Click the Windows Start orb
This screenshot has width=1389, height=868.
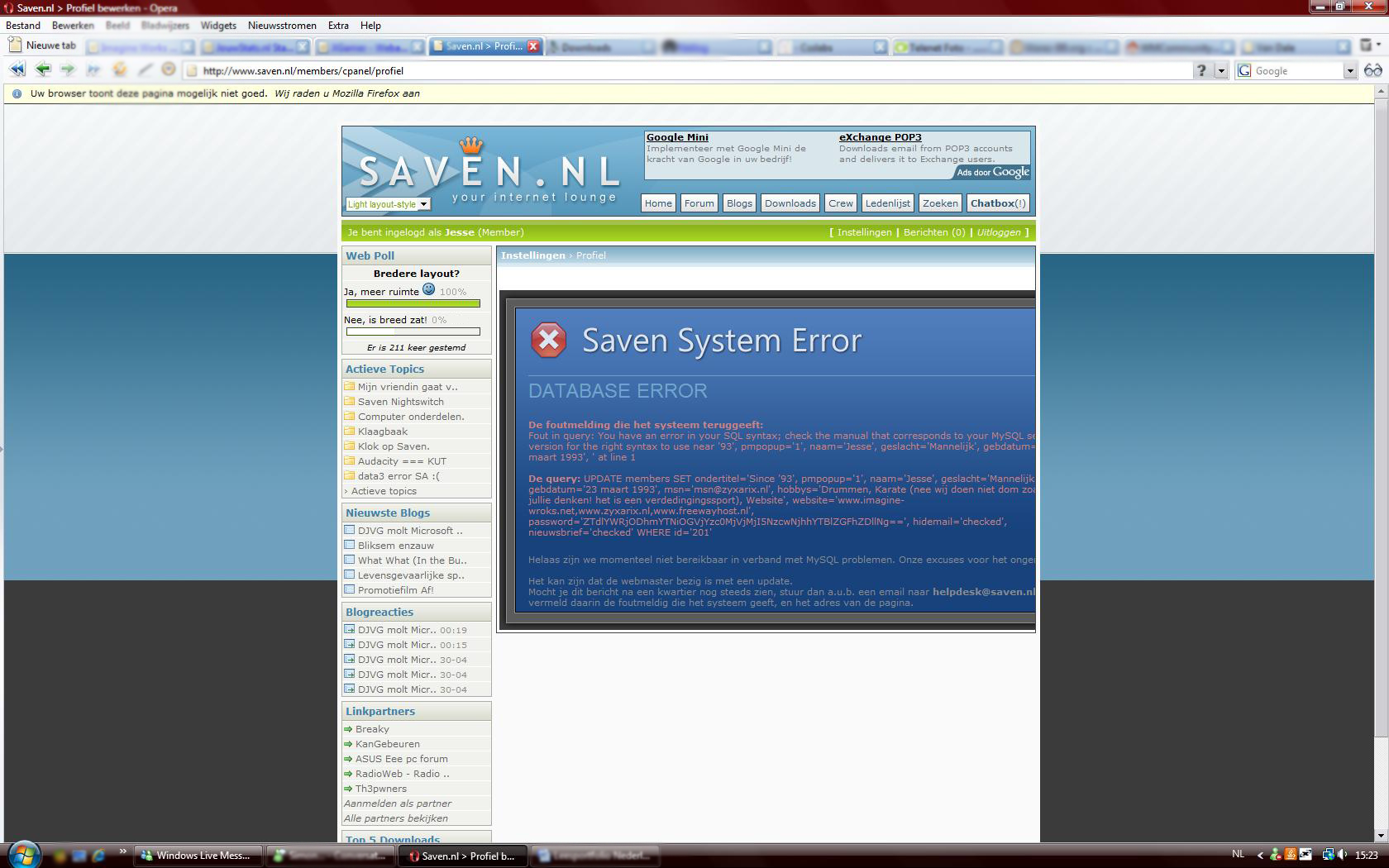(24, 854)
